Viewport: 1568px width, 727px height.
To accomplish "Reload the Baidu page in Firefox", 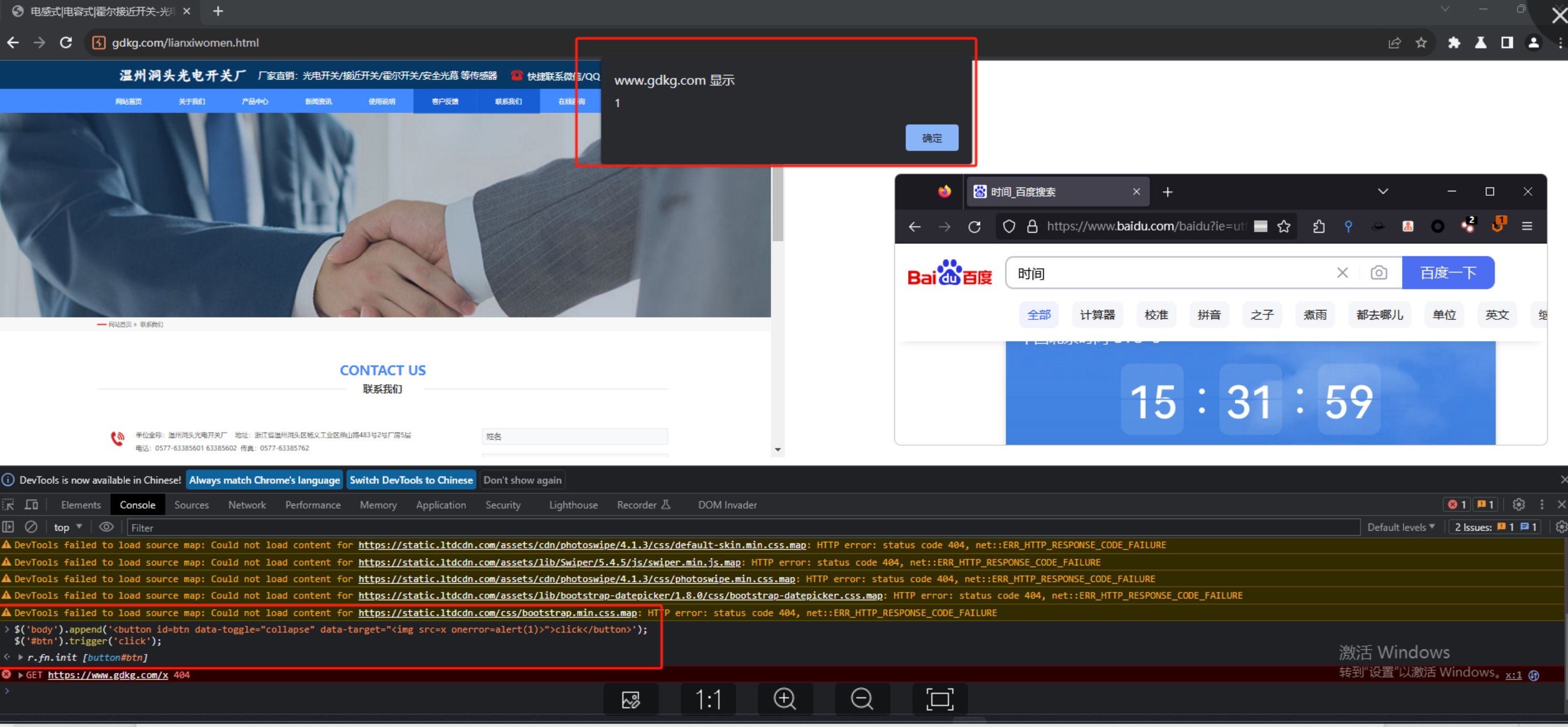I will 974,226.
